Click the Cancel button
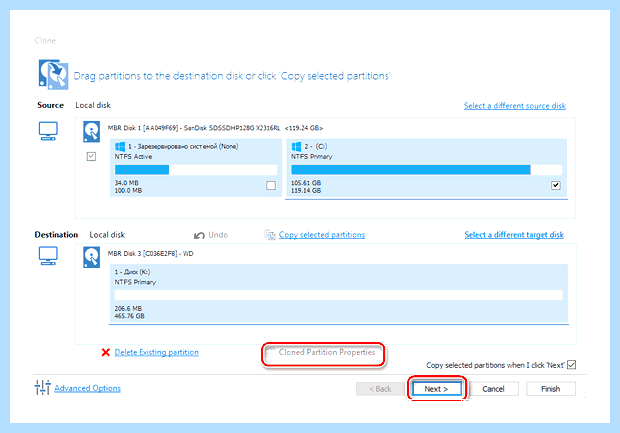Viewport: 620px width, 433px height. (493, 389)
